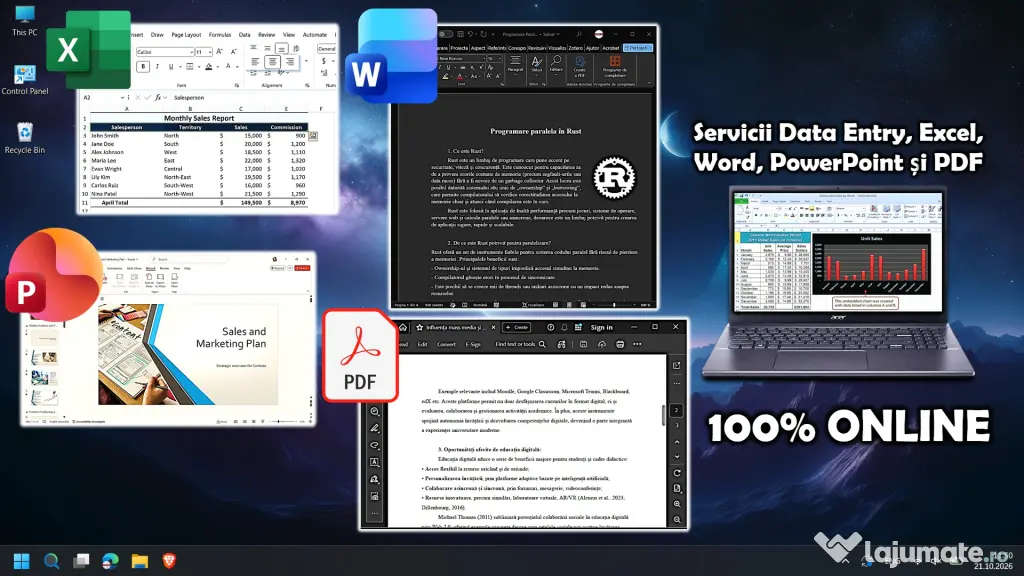Open Stiluri styles gallery in Word

click(537, 65)
